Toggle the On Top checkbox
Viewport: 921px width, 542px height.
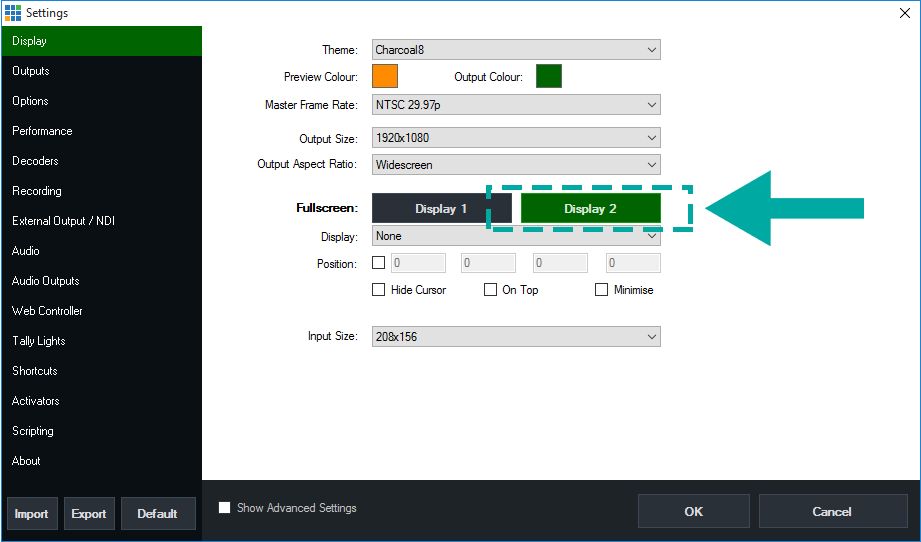[491, 290]
